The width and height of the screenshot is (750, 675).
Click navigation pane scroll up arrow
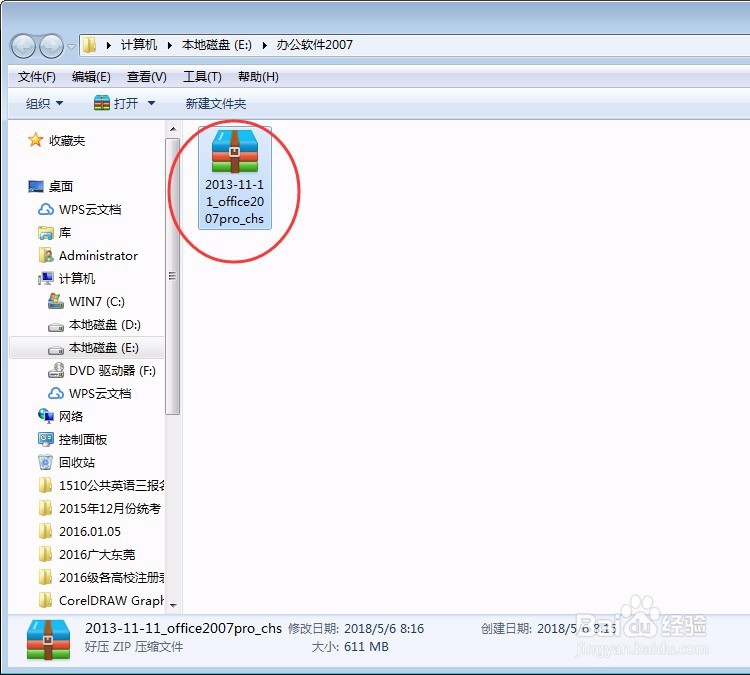click(173, 129)
